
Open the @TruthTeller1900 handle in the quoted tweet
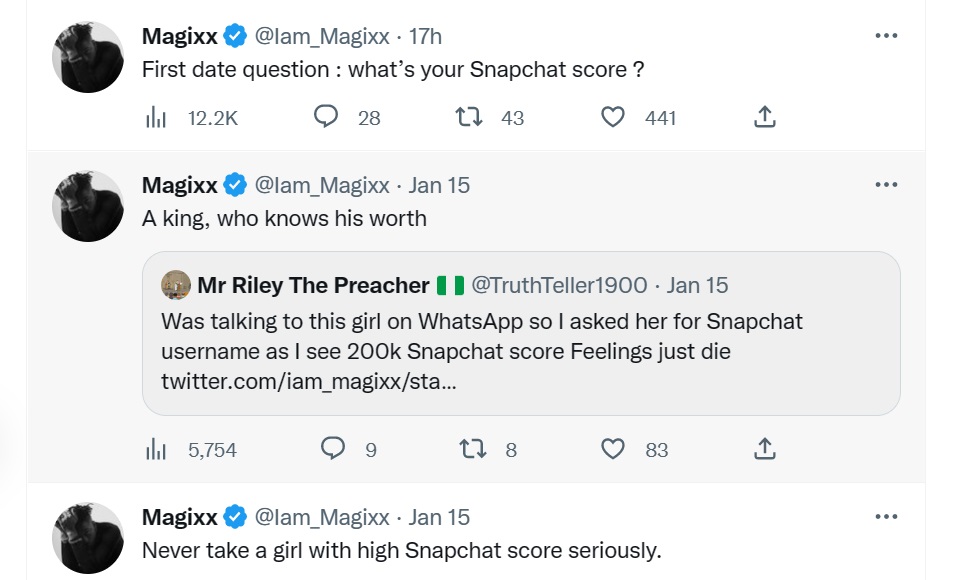[x=559, y=285]
